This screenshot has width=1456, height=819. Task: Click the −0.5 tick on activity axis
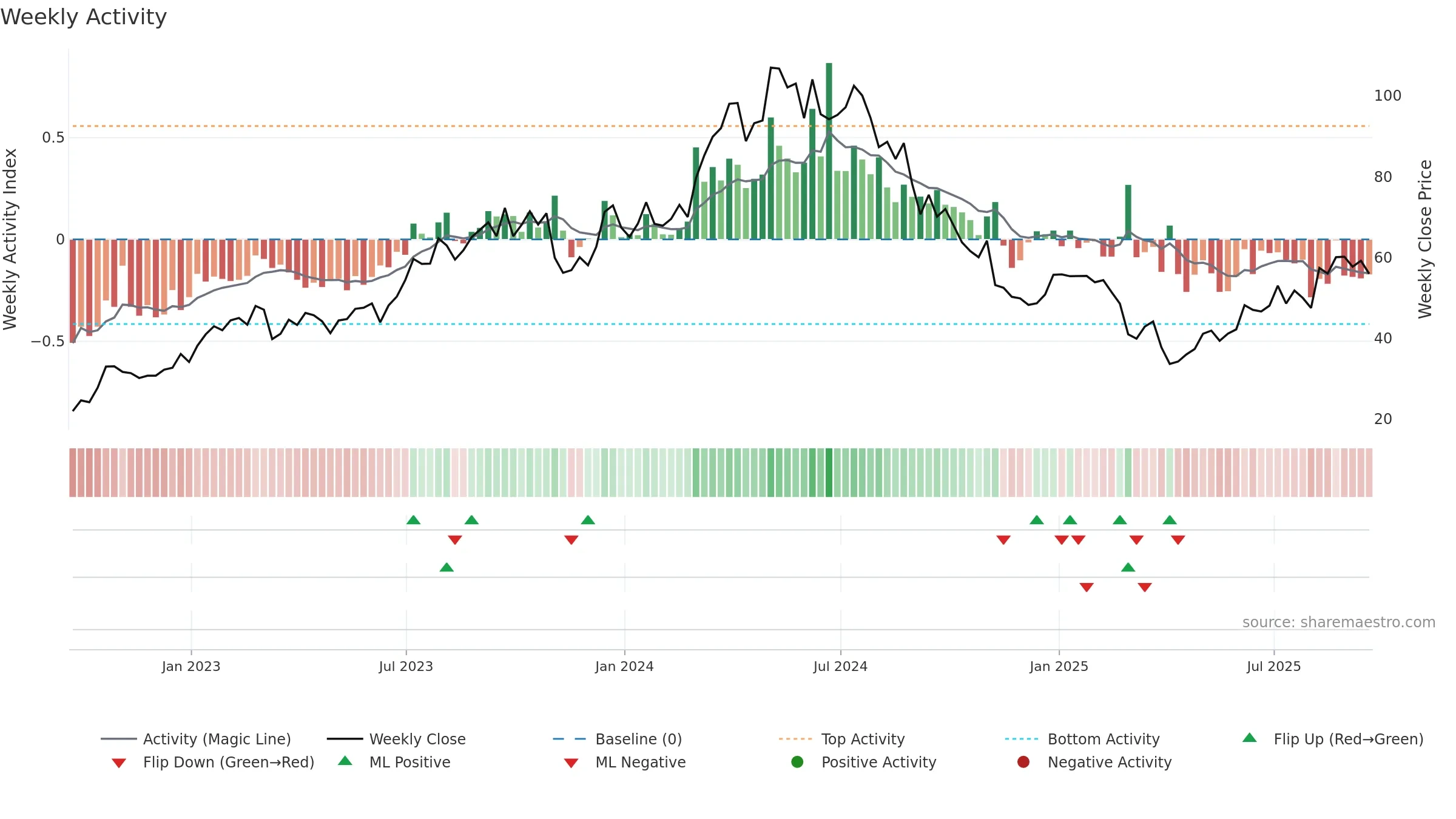pos(47,342)
